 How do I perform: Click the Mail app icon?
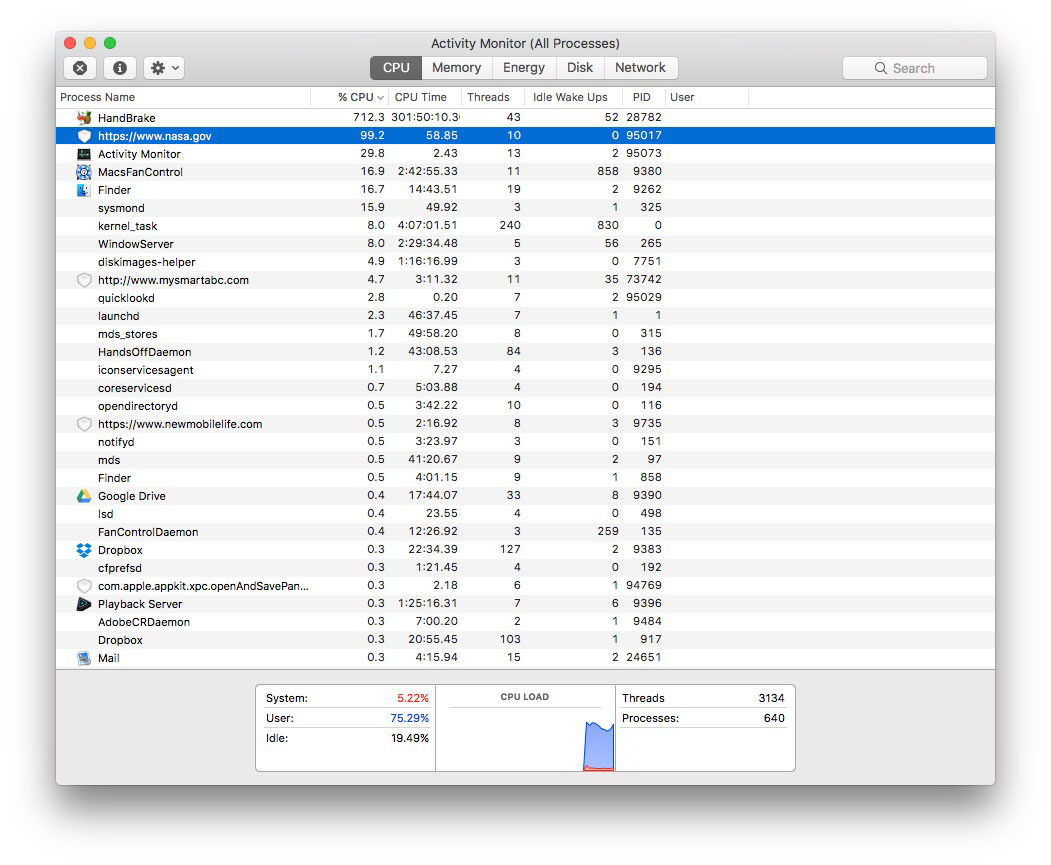click(84, 658)
